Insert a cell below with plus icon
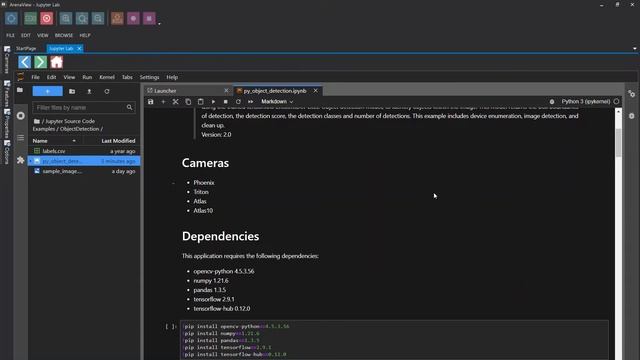Image resolution: width=640 pixels, height=360 pixels. (x=163, y=102)
